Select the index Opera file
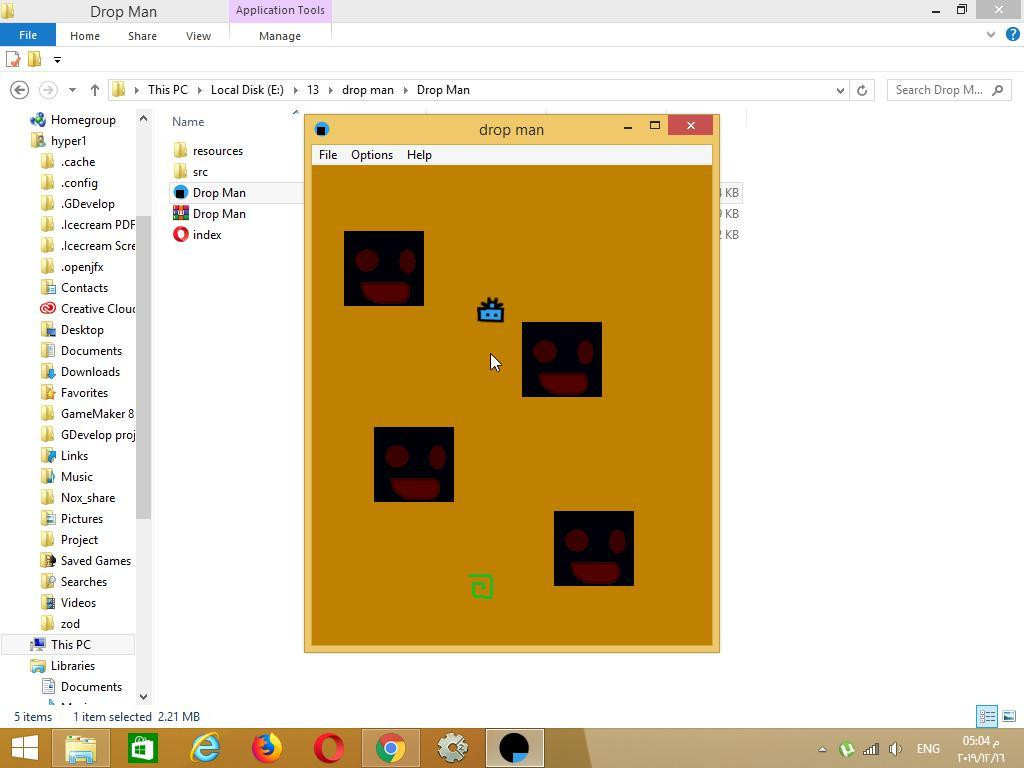The image size is (1024, 768). click(x=197, y=234)
